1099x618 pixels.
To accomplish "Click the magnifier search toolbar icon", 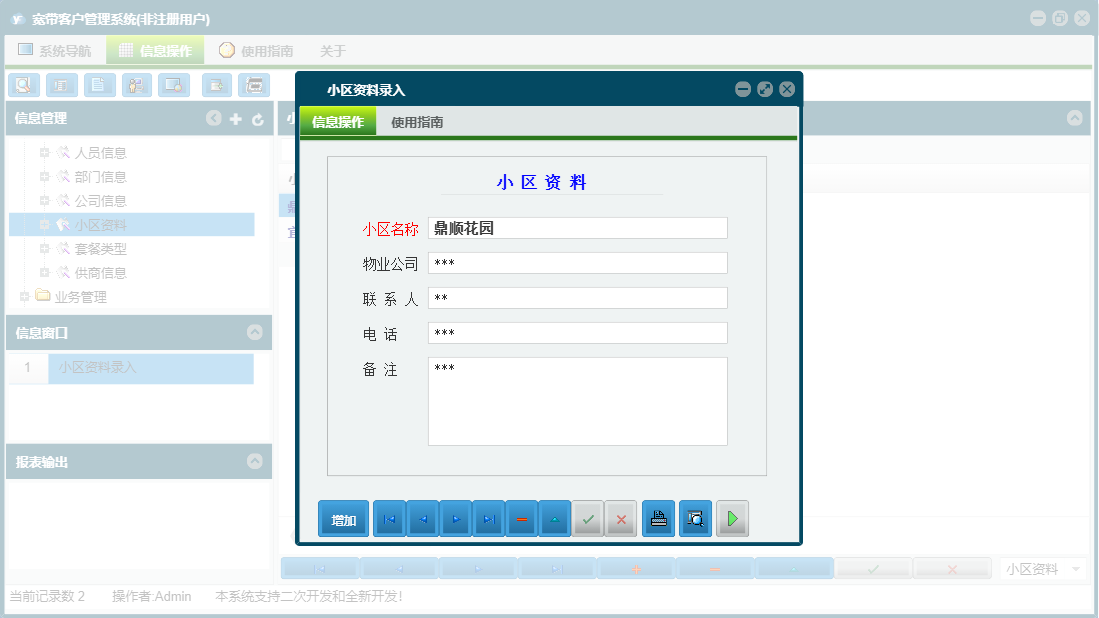I will pos(24,85).
